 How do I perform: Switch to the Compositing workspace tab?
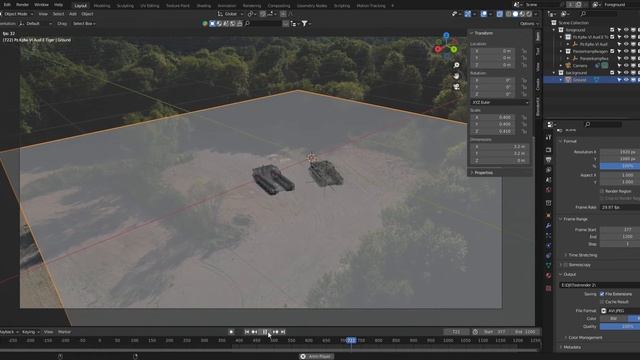click(x=279, y=6)
